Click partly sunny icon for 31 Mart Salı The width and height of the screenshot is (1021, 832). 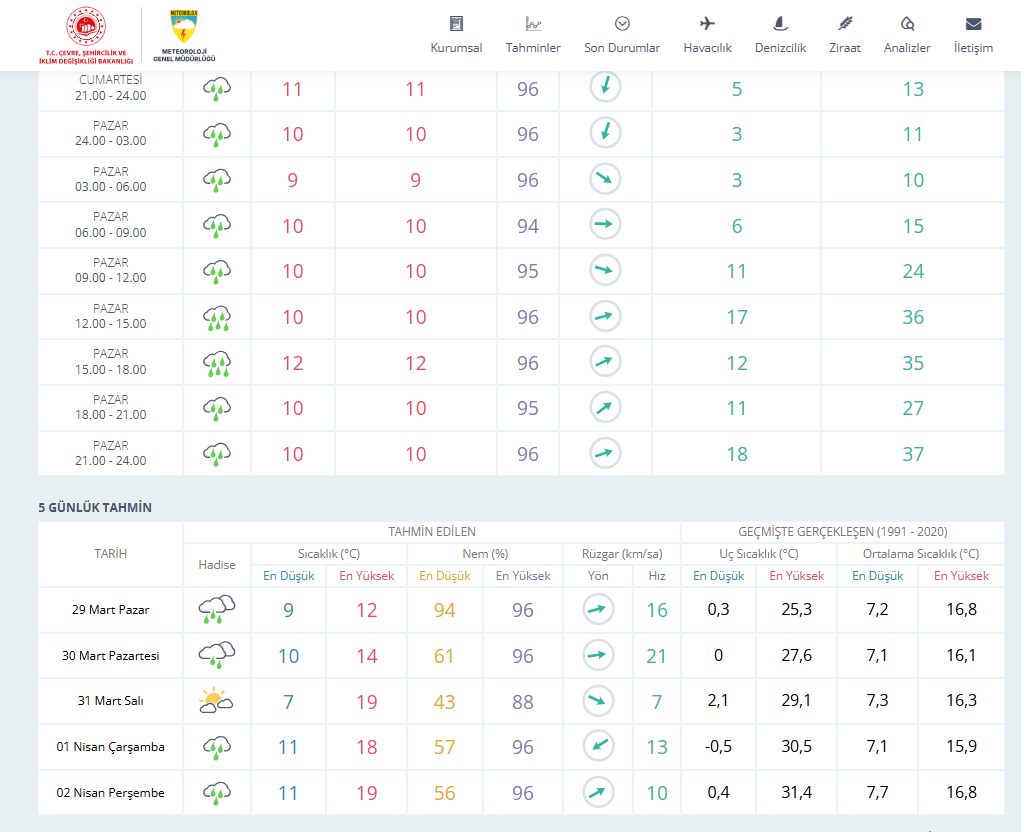[216, 701]
